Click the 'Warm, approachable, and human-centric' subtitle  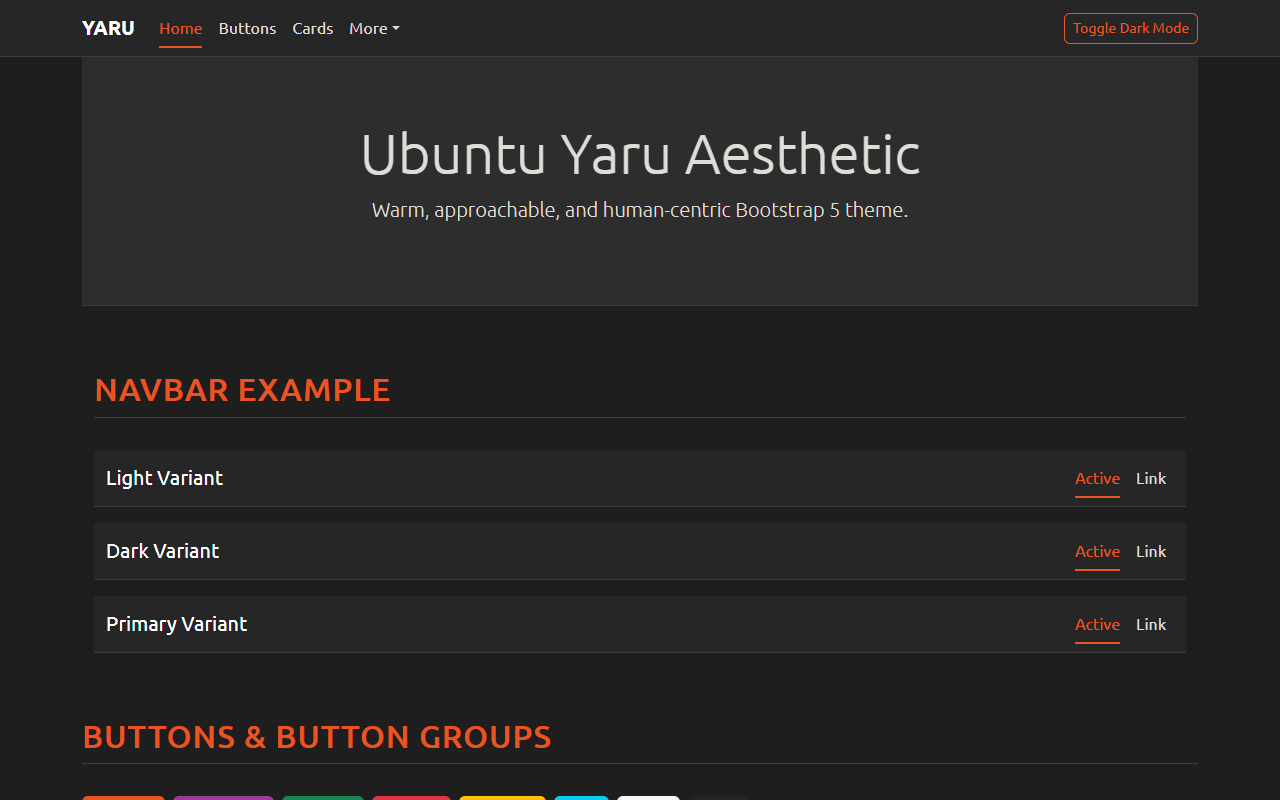click(x=640, y=211)
